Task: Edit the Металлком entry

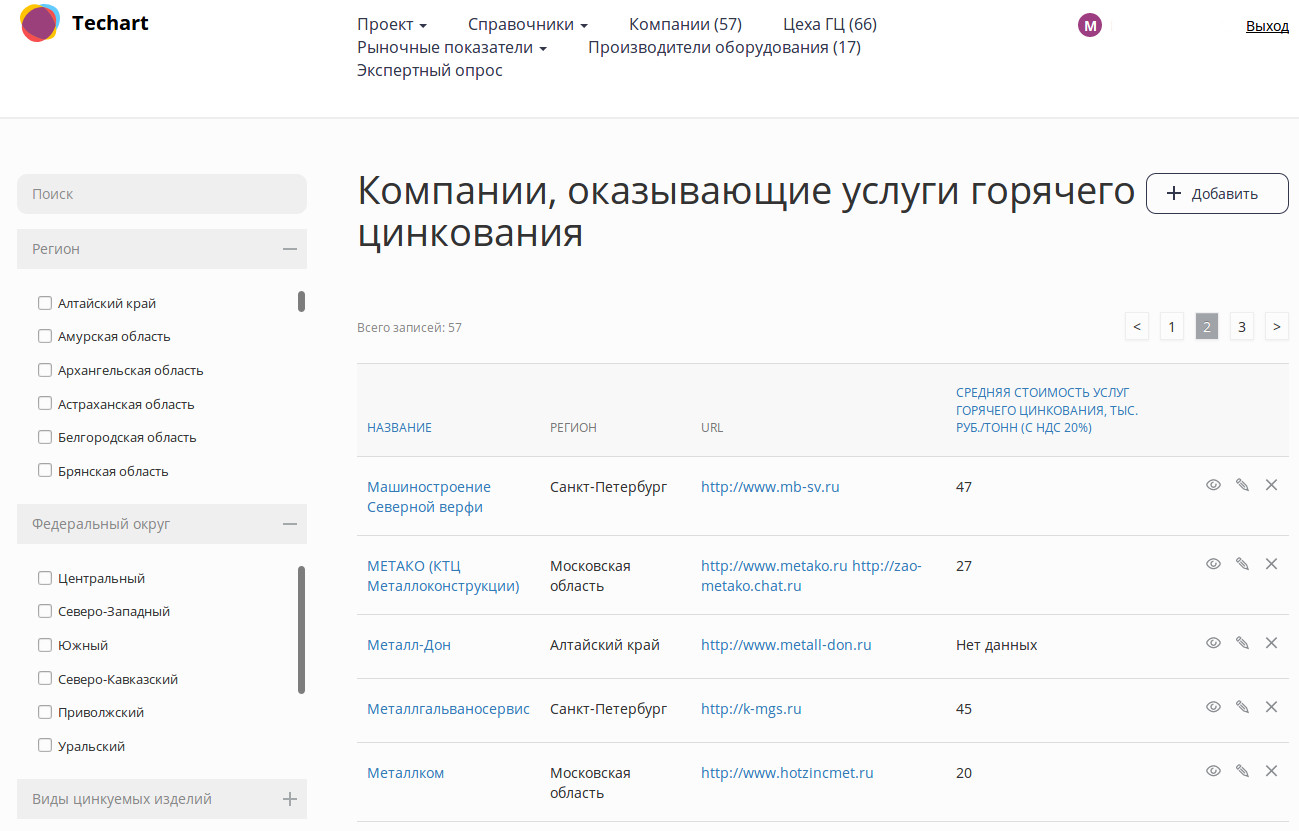Action: click(1242, 771)
